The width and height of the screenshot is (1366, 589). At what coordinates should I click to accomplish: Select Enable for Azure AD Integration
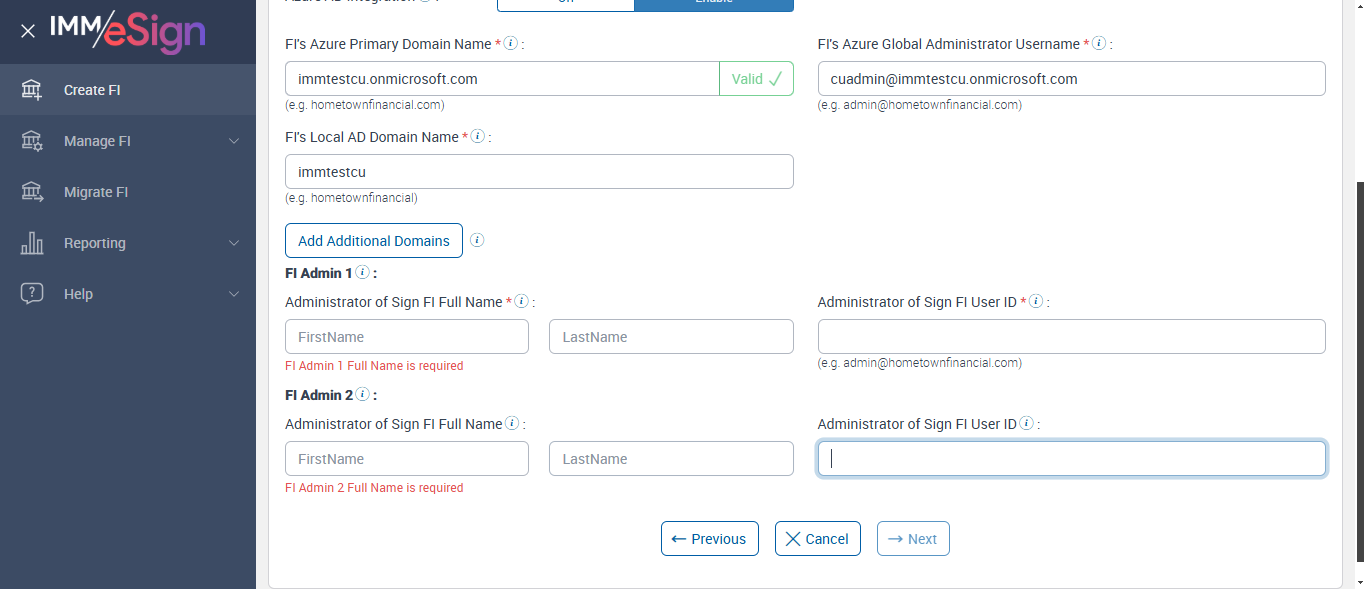tap(713, 4)
